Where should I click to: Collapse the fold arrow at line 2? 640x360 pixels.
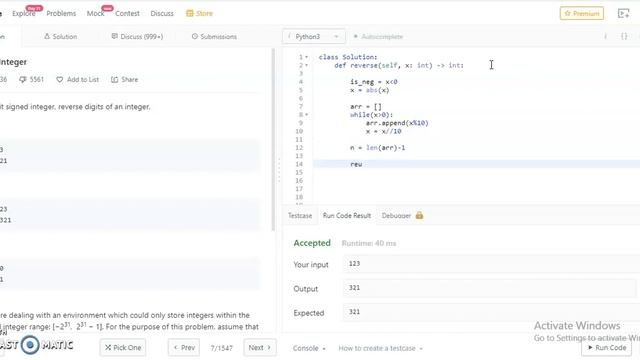point(307,65)
